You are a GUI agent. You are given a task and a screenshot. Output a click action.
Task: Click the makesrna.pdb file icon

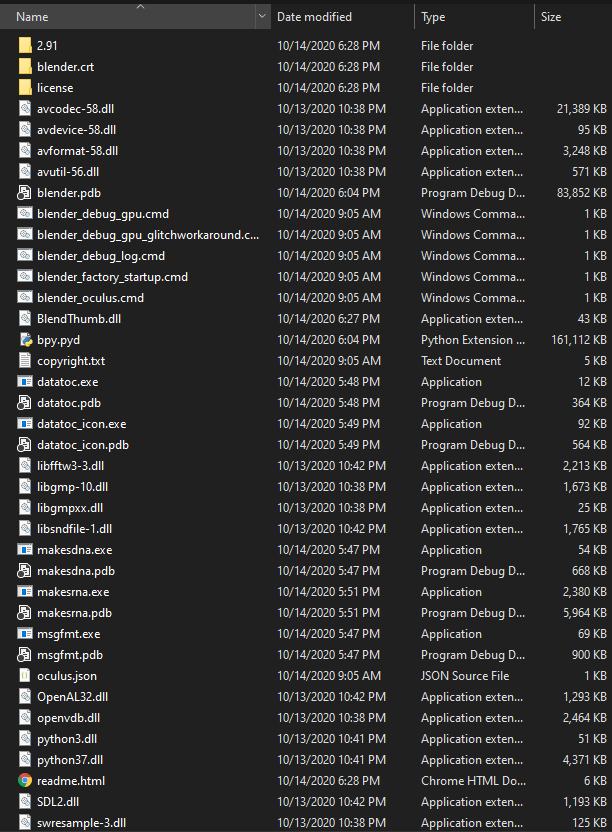(x=24, y=613)
